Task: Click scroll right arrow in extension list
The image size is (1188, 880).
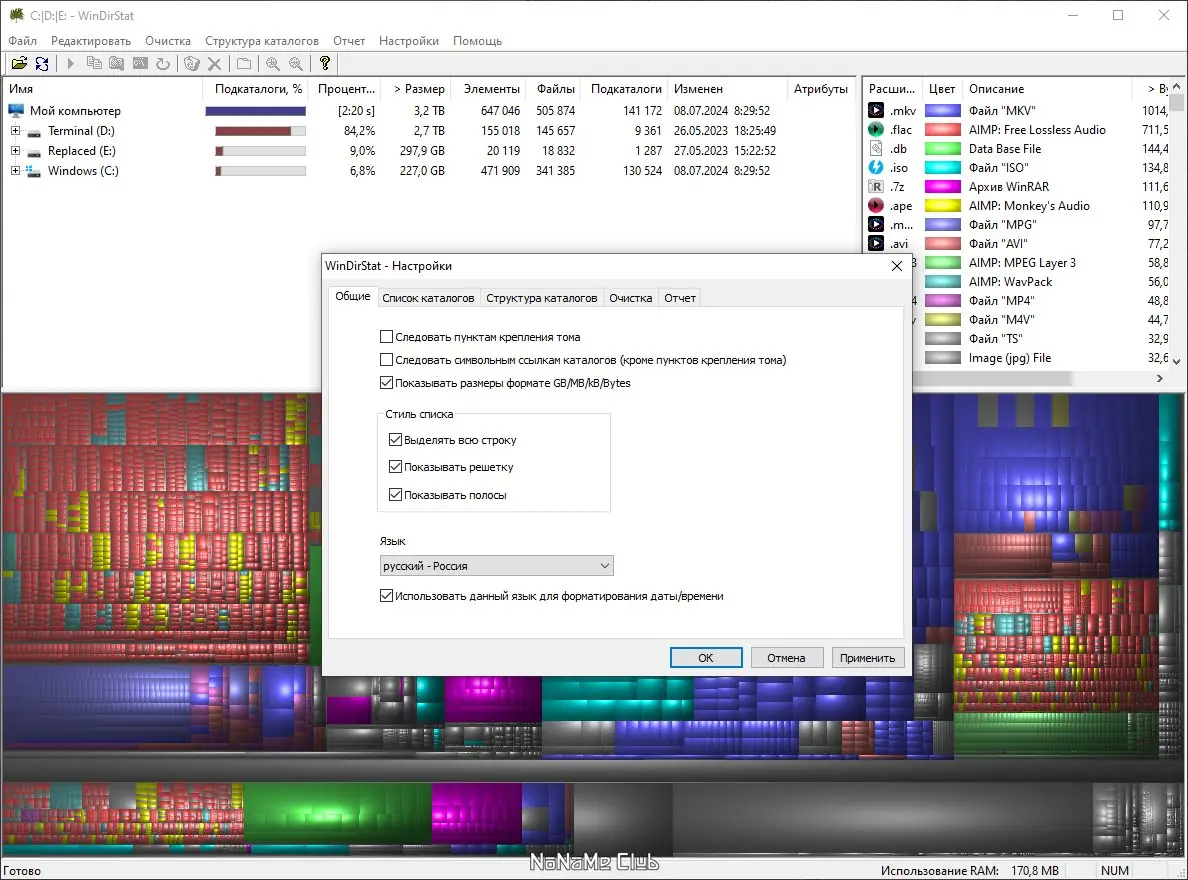Action: point(1160,378)
